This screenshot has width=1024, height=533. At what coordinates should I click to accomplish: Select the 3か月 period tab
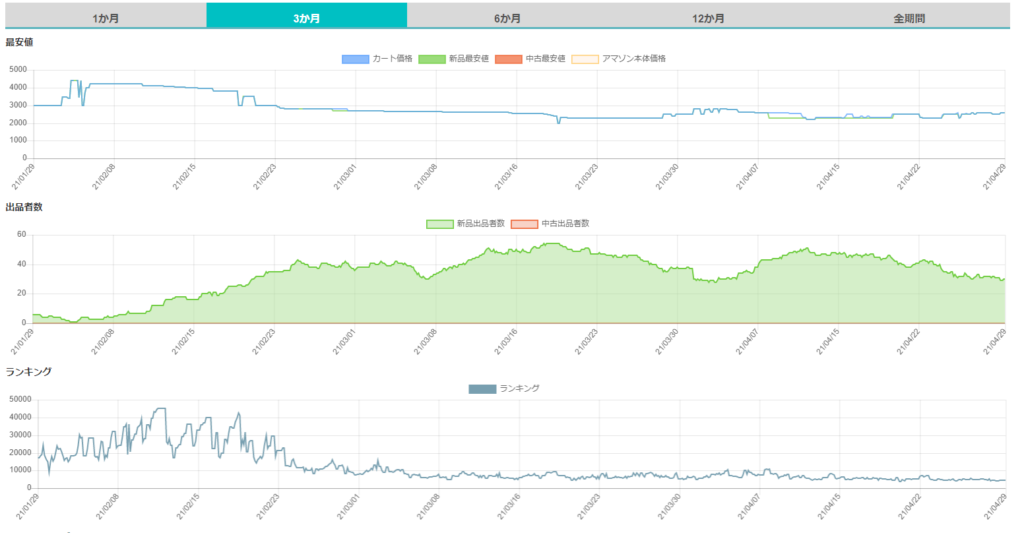pyautogui.click(x=306, y=18)
